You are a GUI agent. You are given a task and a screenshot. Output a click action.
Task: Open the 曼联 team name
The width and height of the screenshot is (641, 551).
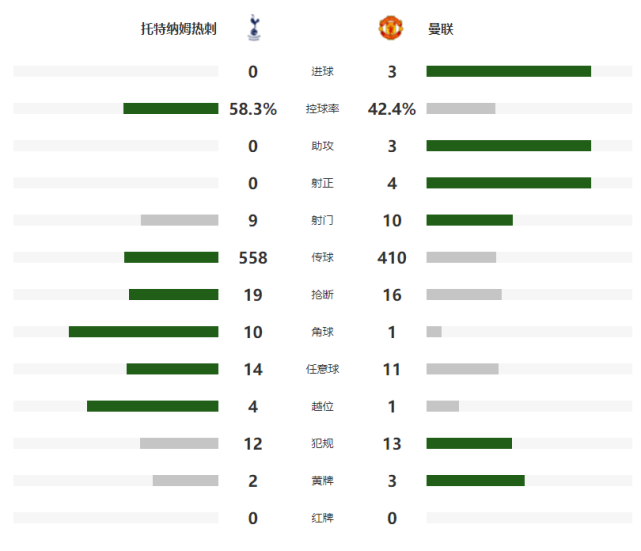click(x=441, y=29)
